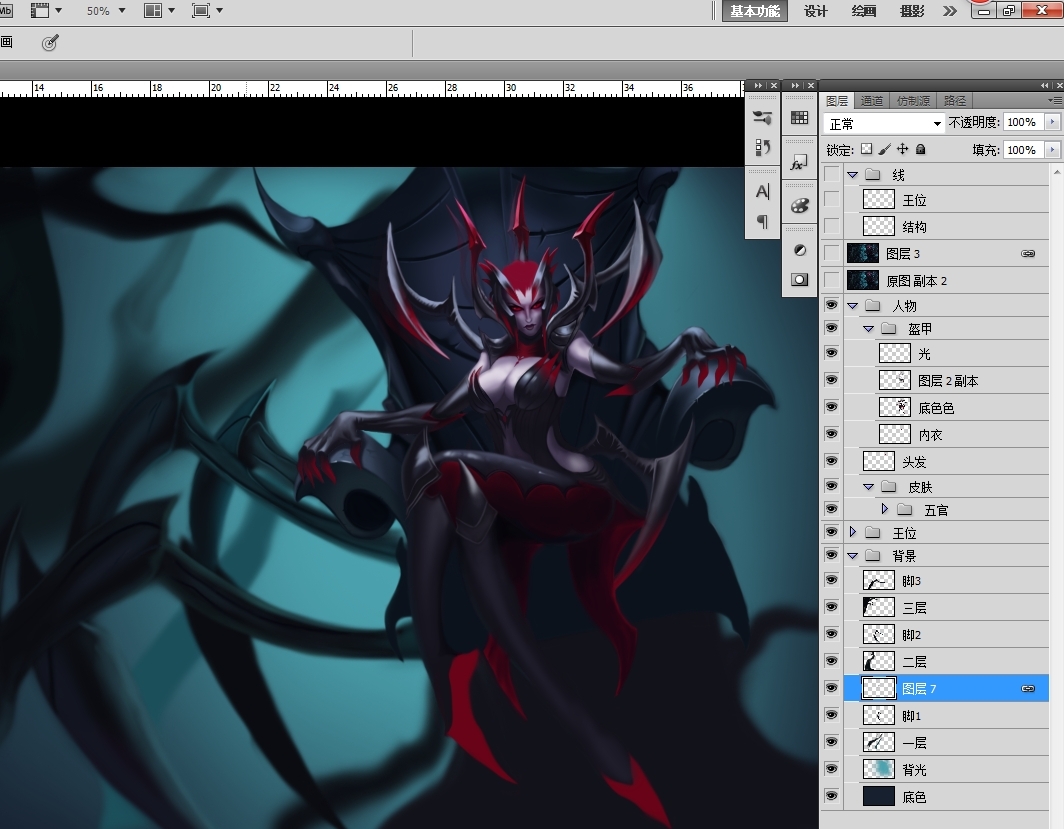1064x829 pixels.
Task: Expand the 王位 layer group
Action: tap(853, 532)
